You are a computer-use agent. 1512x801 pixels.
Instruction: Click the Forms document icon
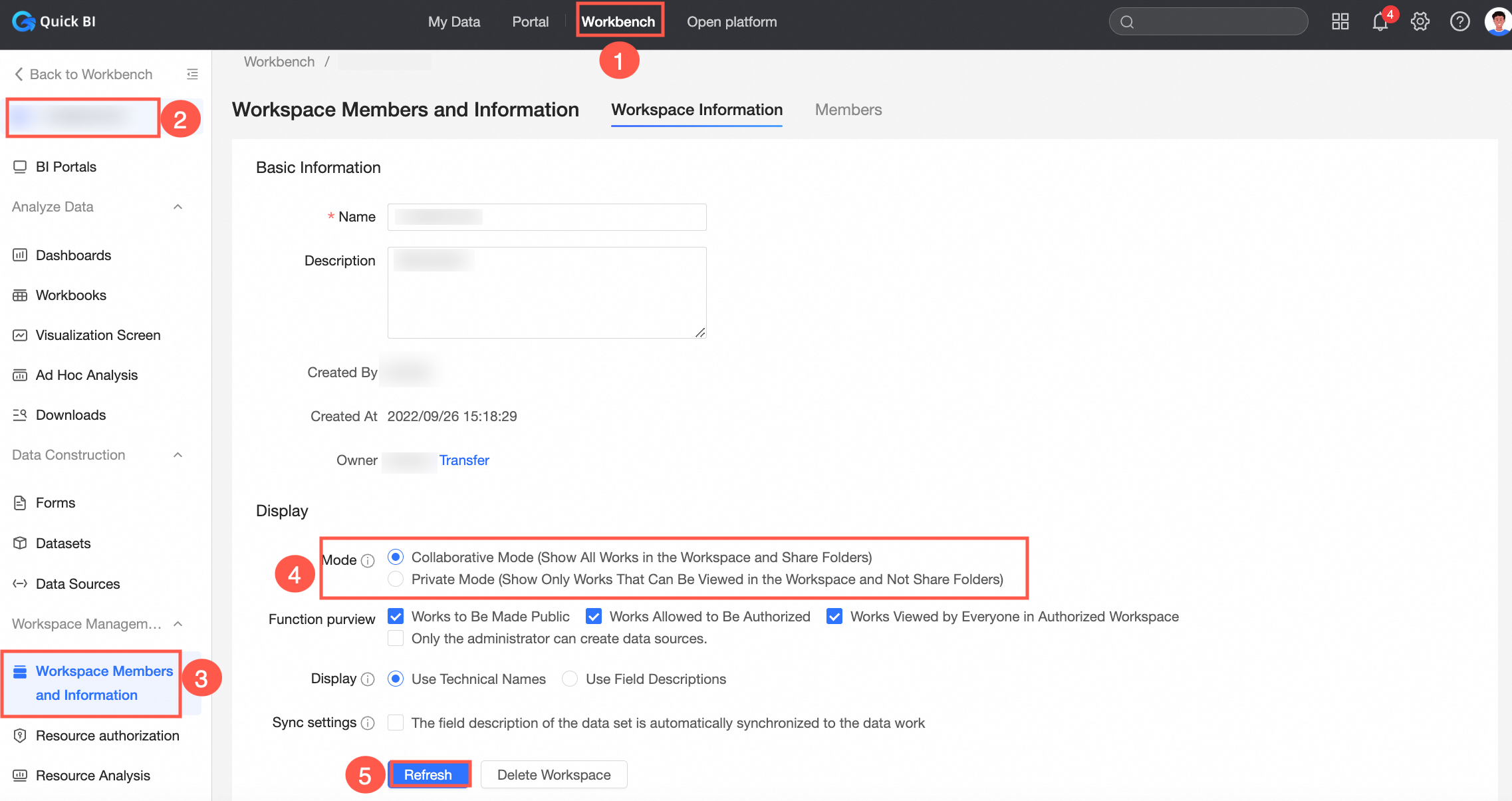pyautogui.click(x=20, y=502)
